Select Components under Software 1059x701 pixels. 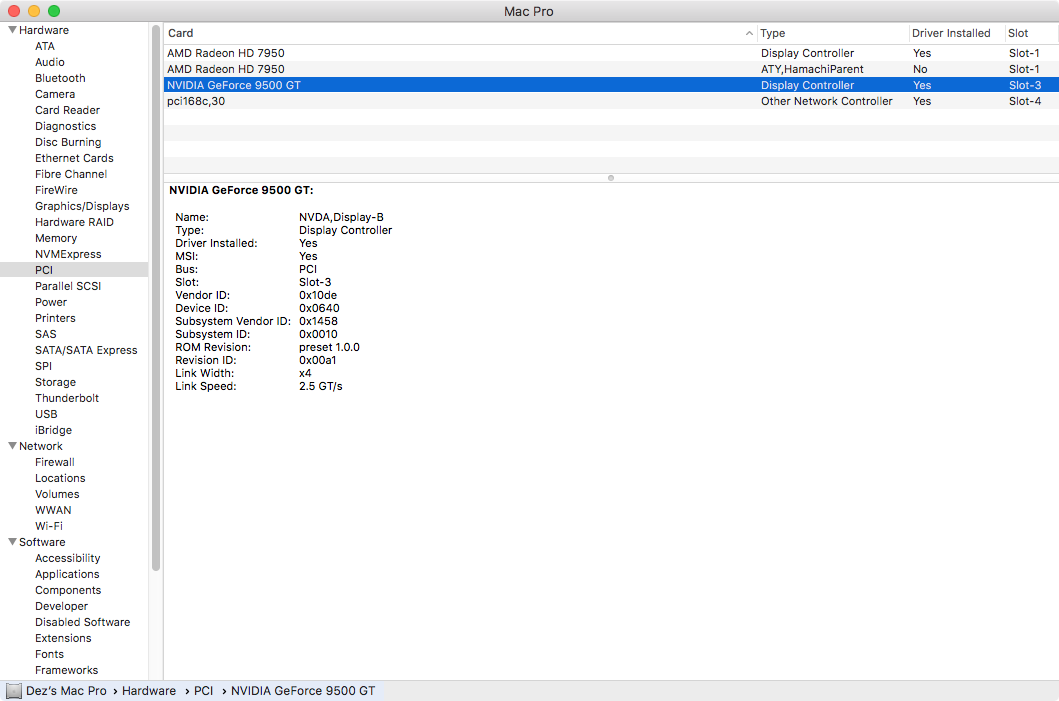(68, 590)
